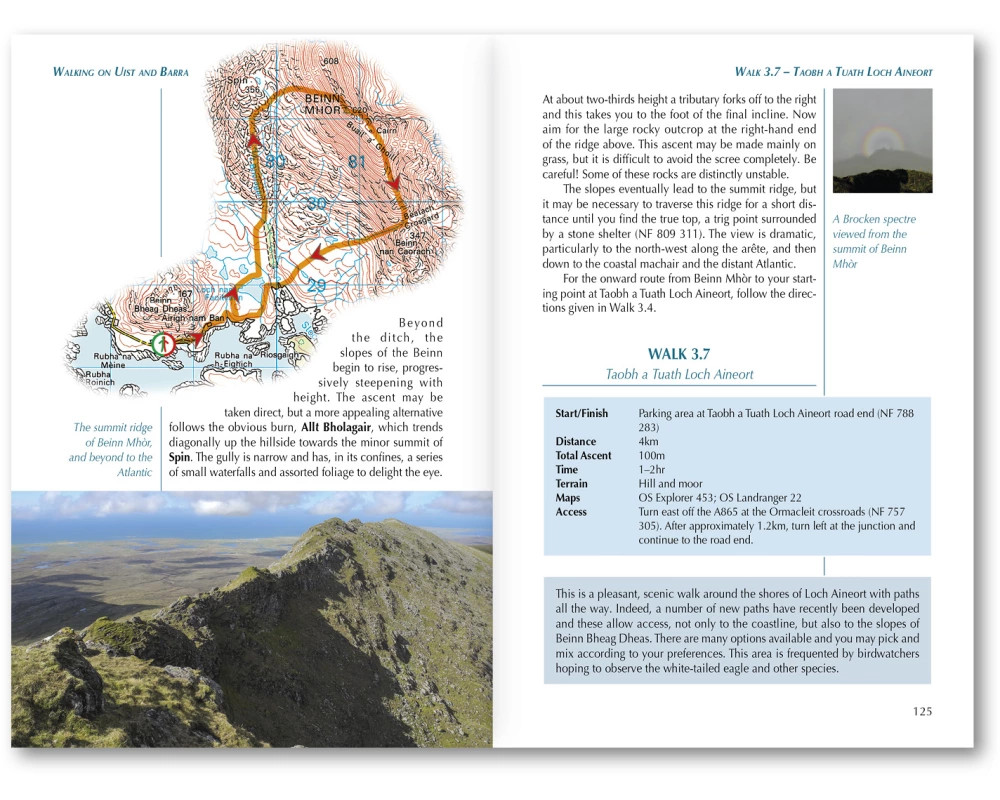The width and height of the screenshot is (1000, 800).
Task: Click the red route arrow below grid number 81
Action: click(x=393, y=182)
